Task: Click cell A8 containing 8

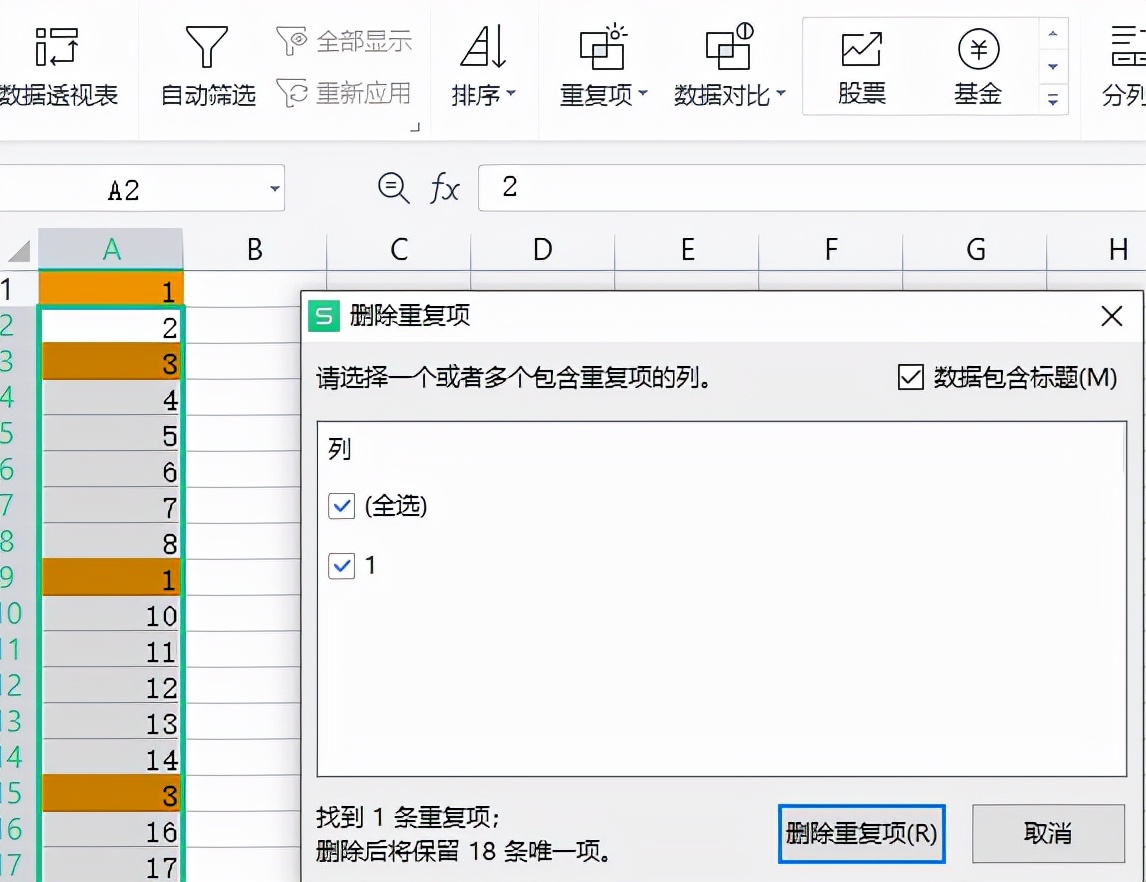Action: coord(110,541)
